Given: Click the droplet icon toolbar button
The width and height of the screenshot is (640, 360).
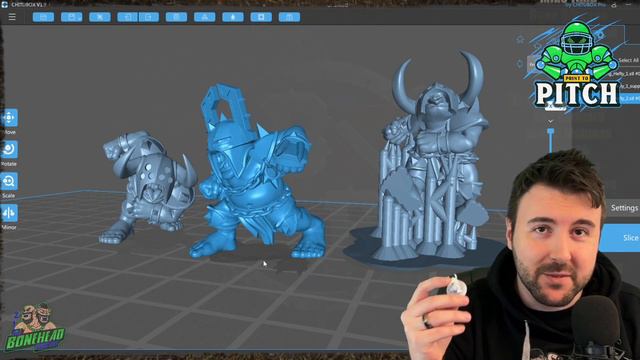Looking at the screenshot, I should coord(233,17).
